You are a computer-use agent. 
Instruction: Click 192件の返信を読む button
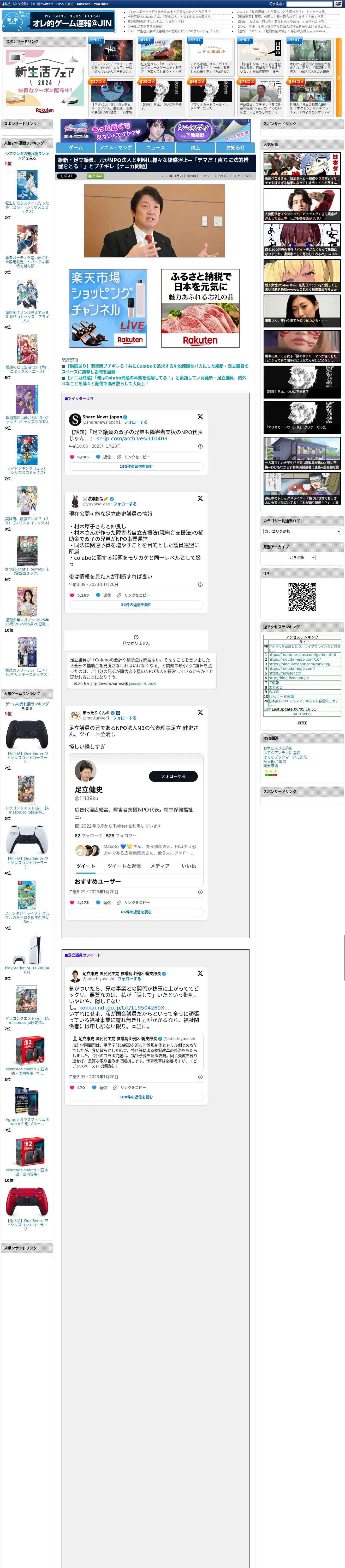[x=136, y=466]
